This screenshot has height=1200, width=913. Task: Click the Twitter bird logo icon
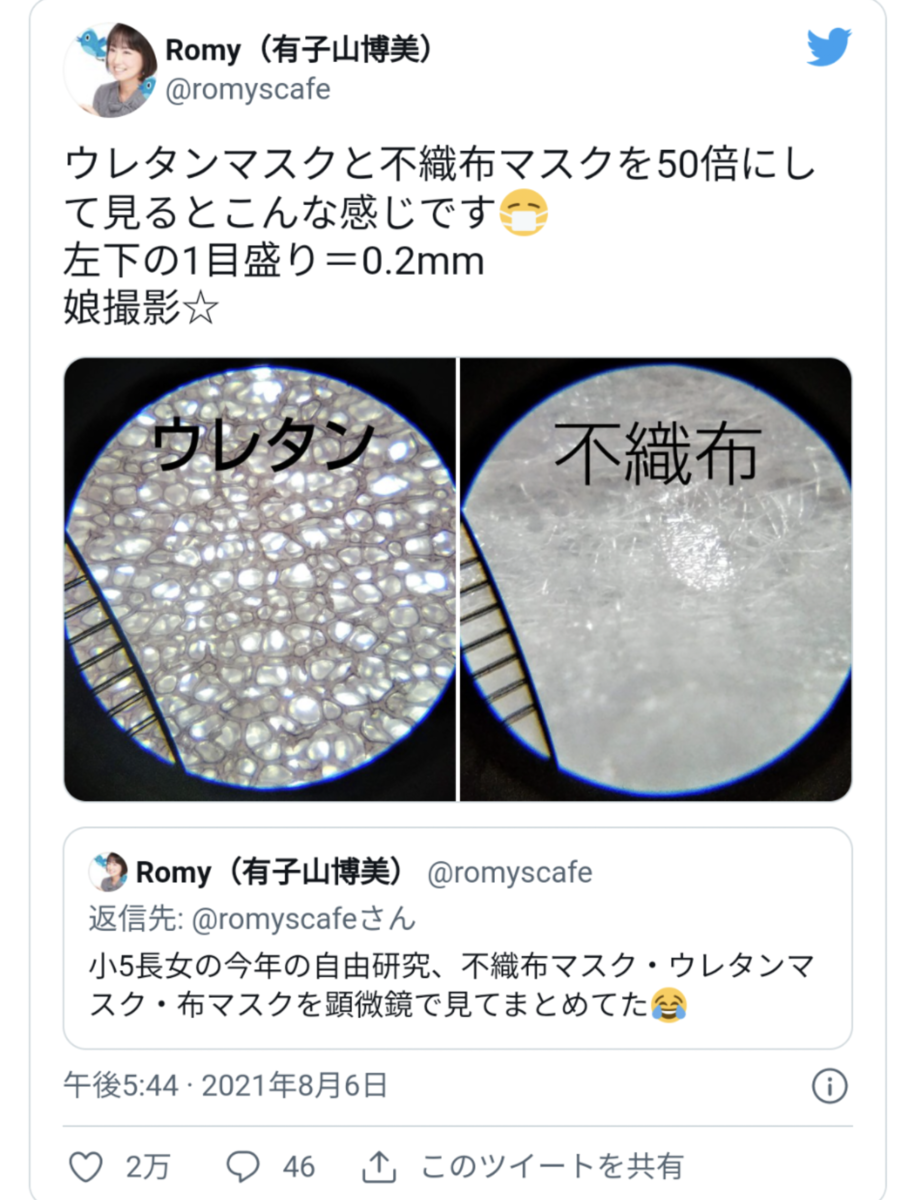coord(829,47)
